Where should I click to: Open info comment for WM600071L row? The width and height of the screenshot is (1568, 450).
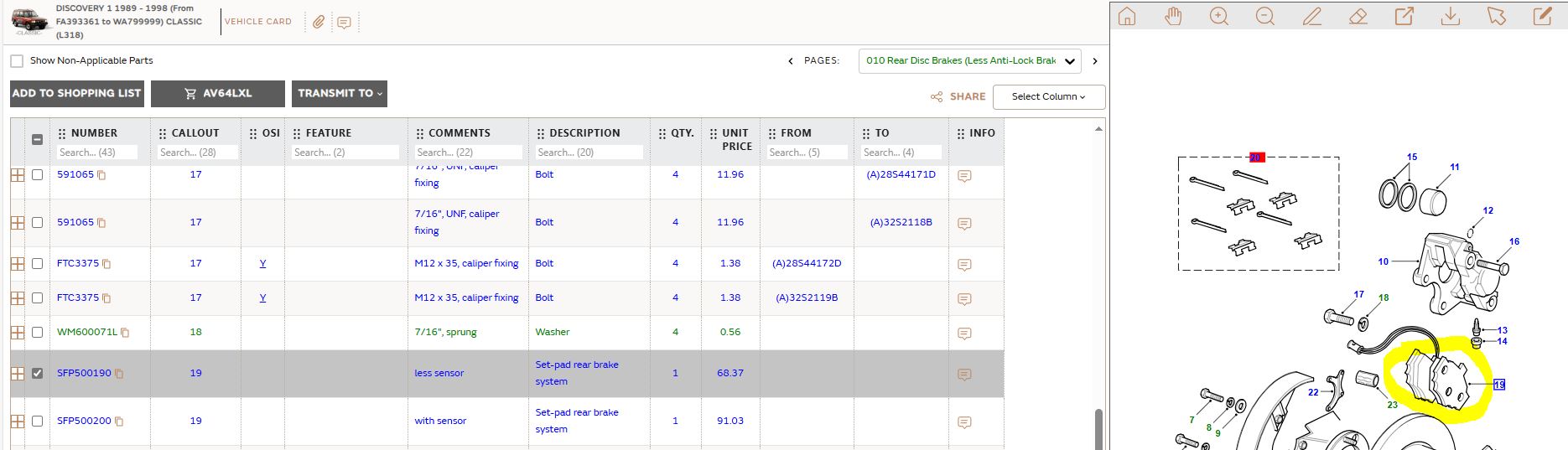coord(964,334)
